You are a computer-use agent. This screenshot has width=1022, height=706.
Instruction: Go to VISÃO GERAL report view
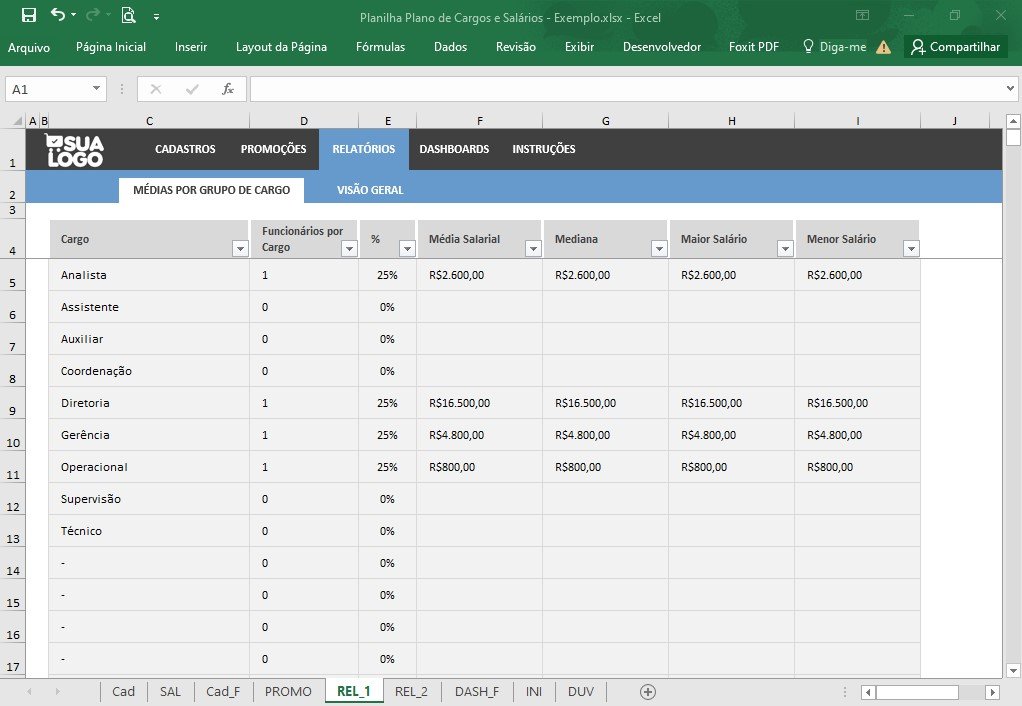pos(370,190)
